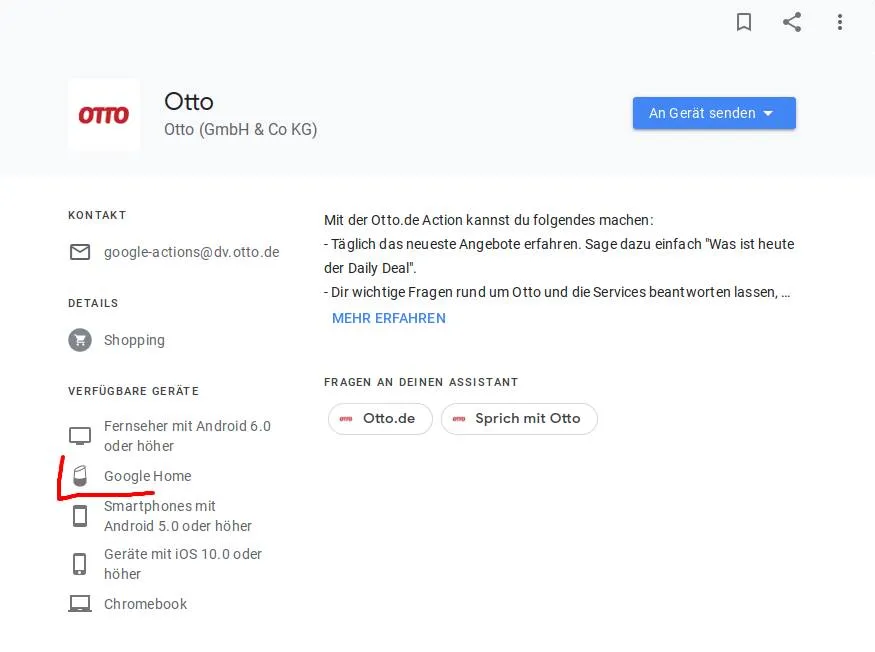Click FRAGEN AN DEINEN ASSISTANT heading

[421, 382]
